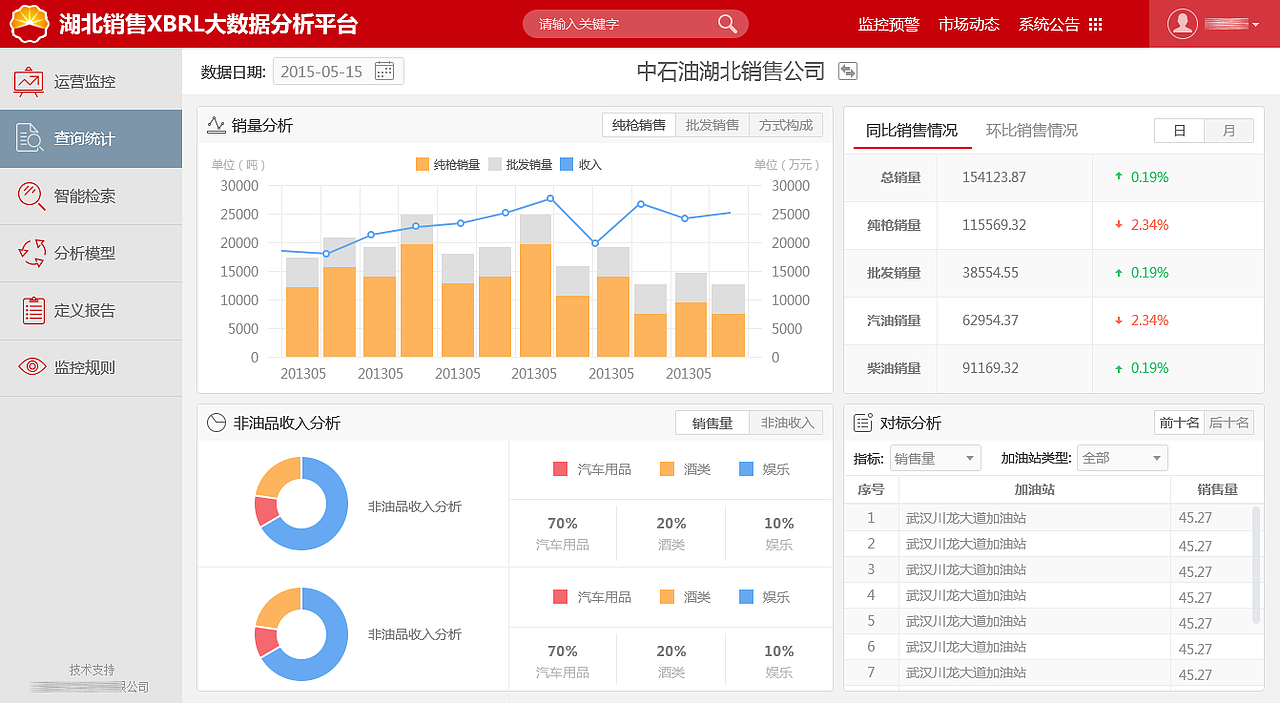1280x703 pixels.
Task: Click the orange 酒类 swatch in top legend
Action: click(x=667, y=469)
